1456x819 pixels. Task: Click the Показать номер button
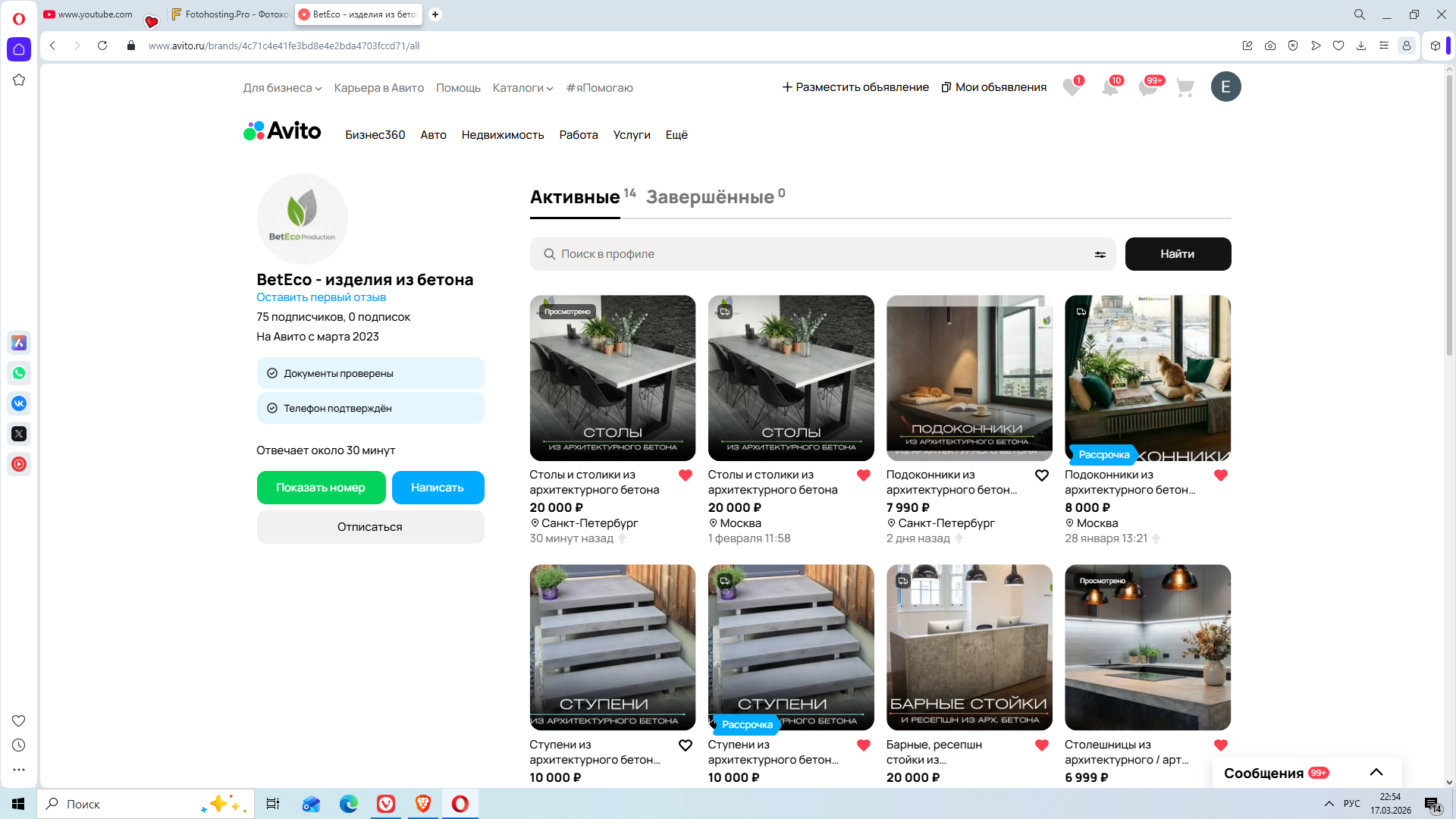[321, 488]
